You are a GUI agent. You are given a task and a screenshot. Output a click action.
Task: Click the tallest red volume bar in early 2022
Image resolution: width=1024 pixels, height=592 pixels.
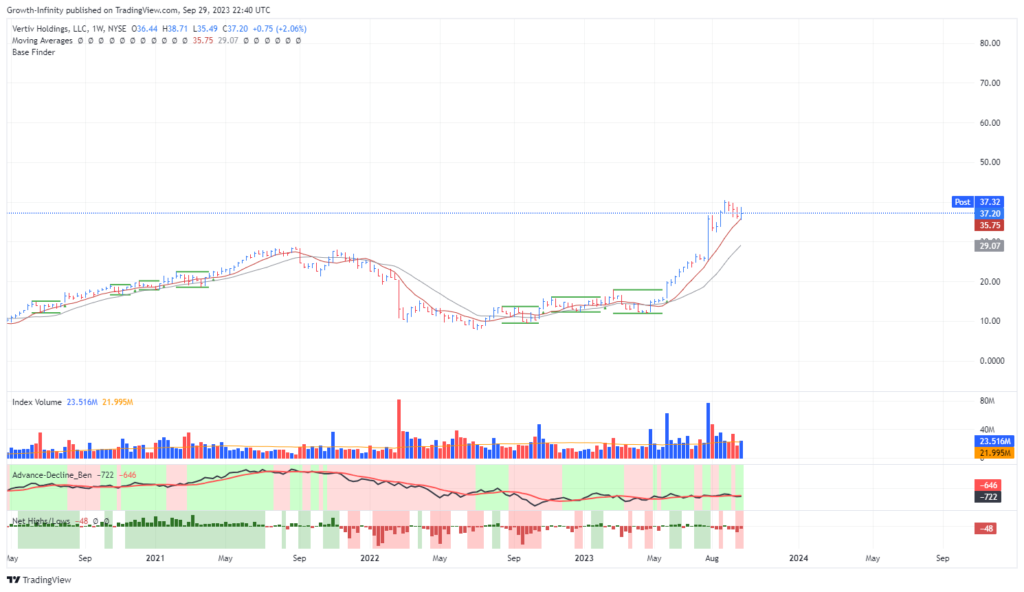pyautogui.click(x=400, y=429)
